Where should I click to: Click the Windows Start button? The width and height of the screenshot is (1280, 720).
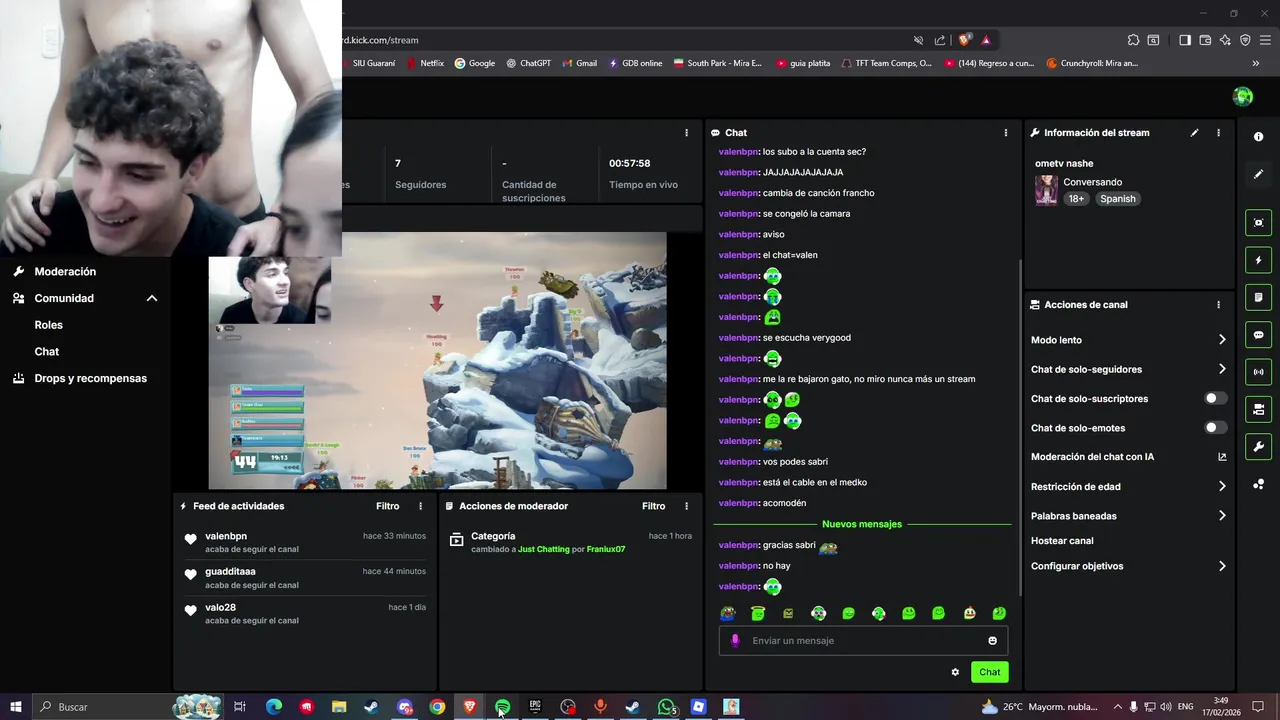click(16, 707)
